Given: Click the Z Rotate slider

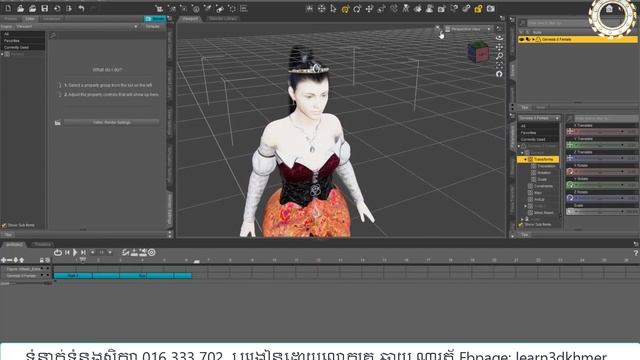Looking at the screenshot, I should click(x=602, y=198).
